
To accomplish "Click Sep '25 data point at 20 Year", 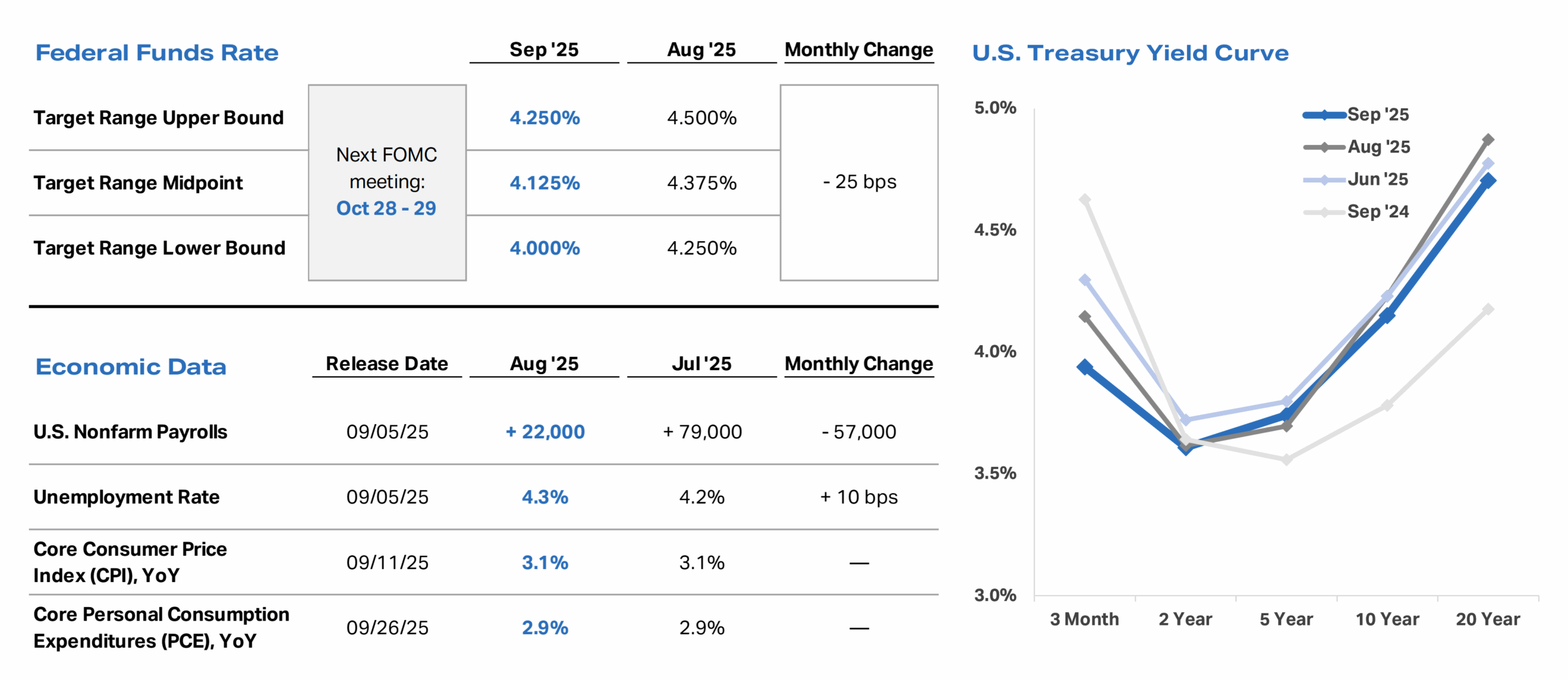I will point(1488,181).
